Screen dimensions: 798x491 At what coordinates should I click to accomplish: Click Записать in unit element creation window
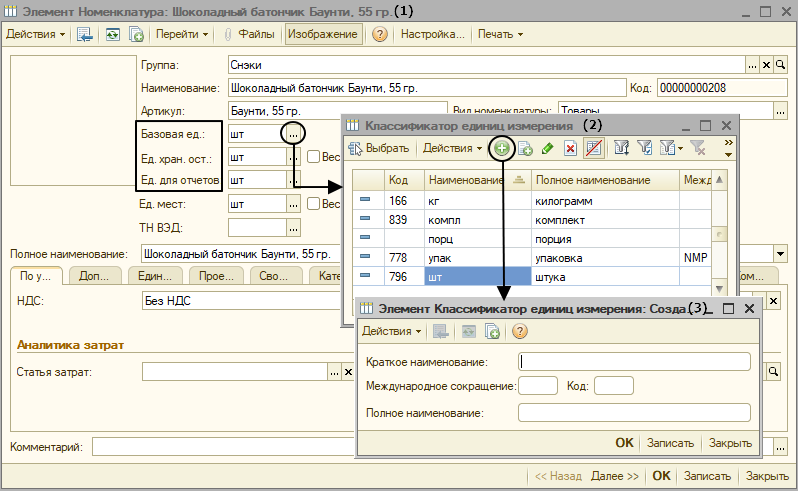point(670,443)
